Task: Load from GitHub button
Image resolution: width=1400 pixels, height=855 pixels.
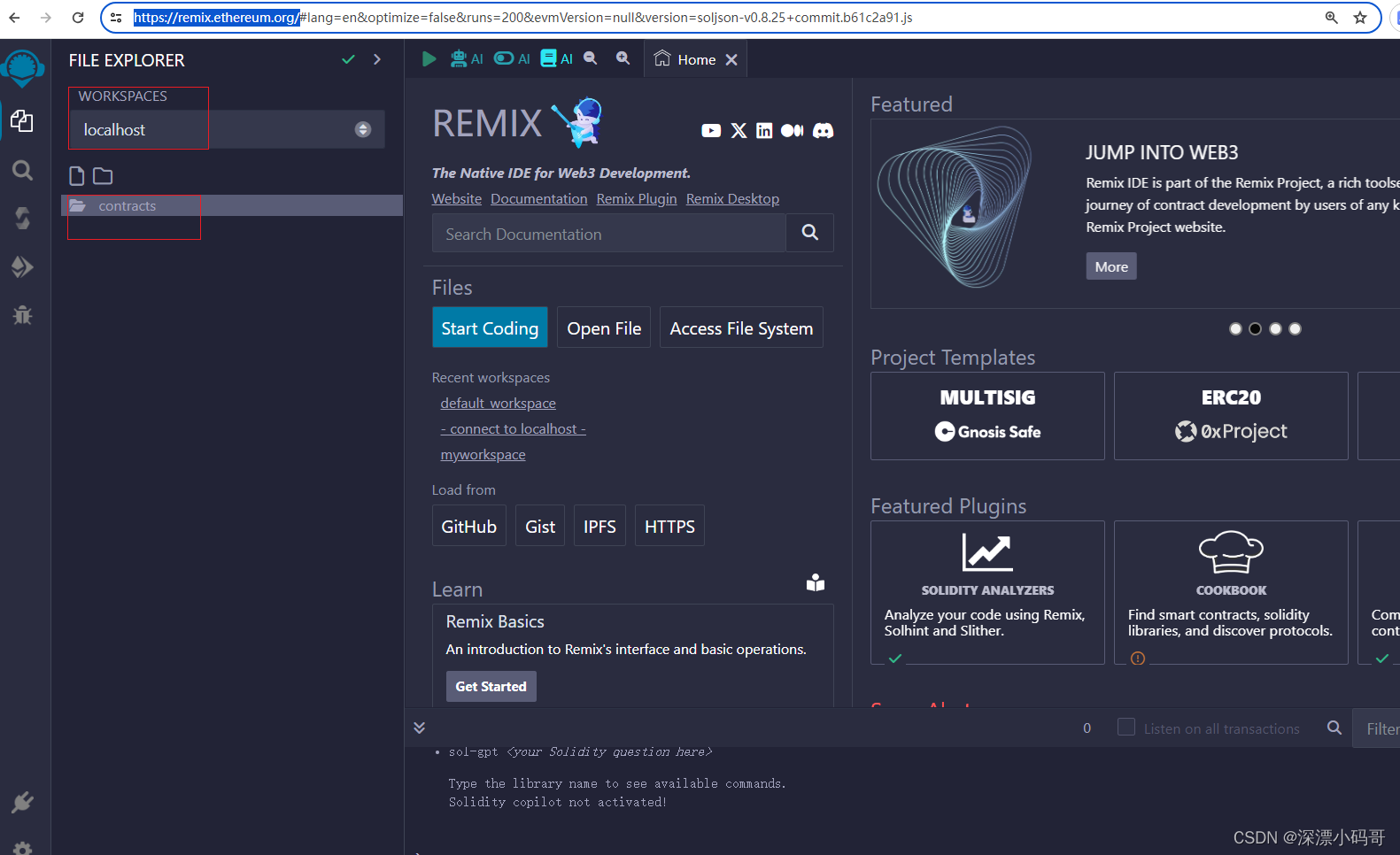Action: click(x=469, y=526)
